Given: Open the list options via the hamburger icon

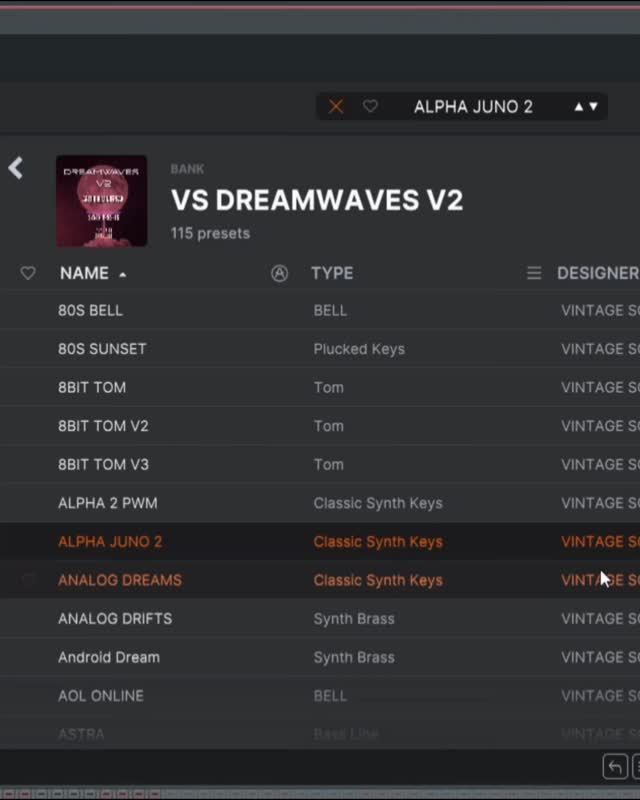Looking at the screenshot, I should coord(536,273).
